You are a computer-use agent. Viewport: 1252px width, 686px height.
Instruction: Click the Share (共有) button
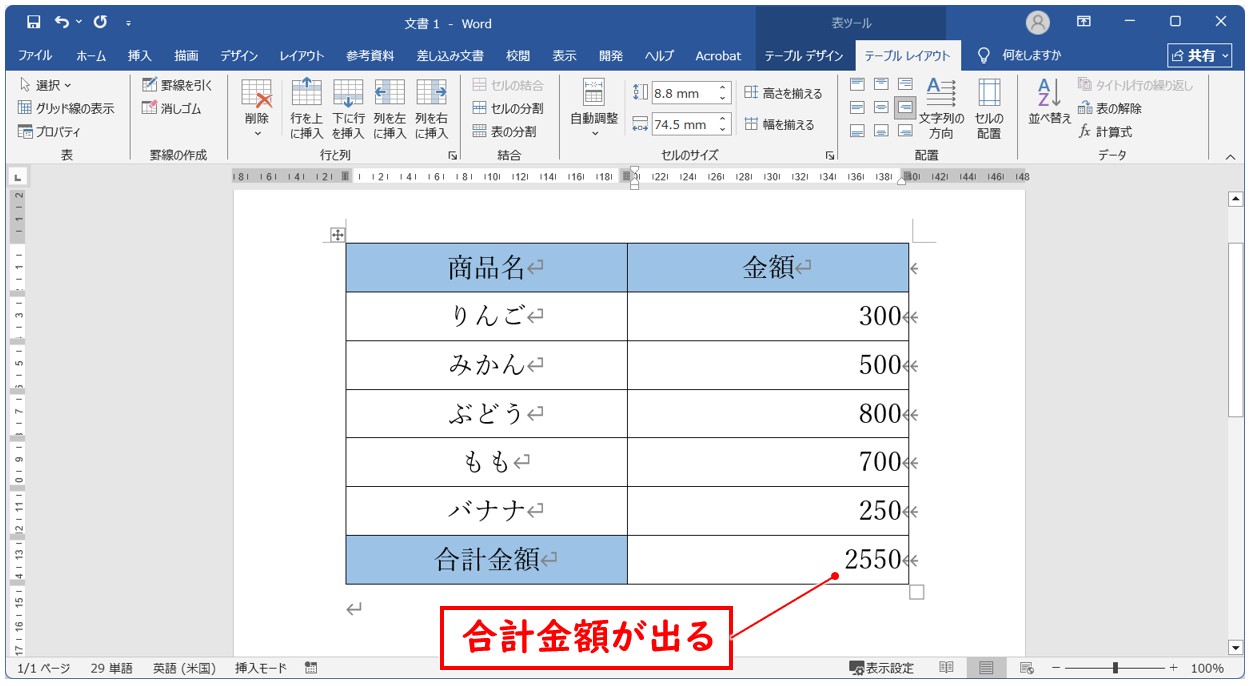point(1200,56)
